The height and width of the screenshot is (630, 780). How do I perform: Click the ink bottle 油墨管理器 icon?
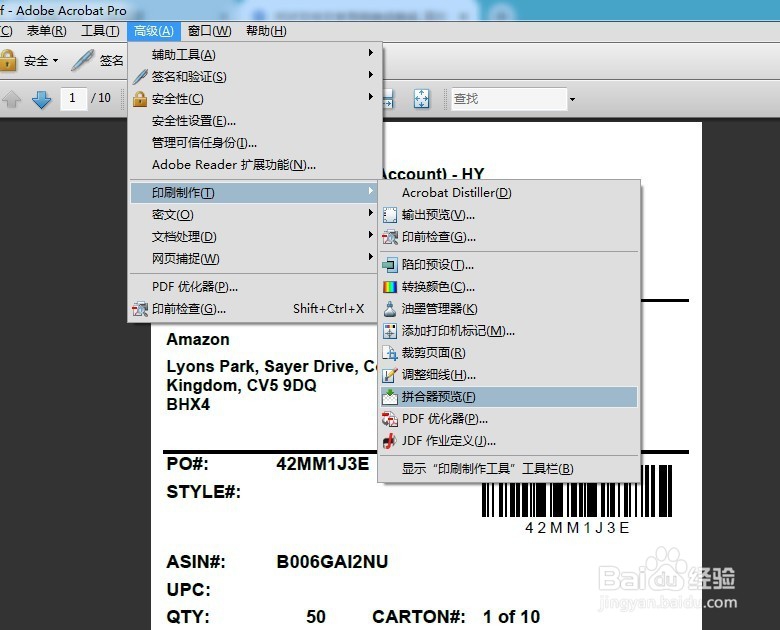390,309
